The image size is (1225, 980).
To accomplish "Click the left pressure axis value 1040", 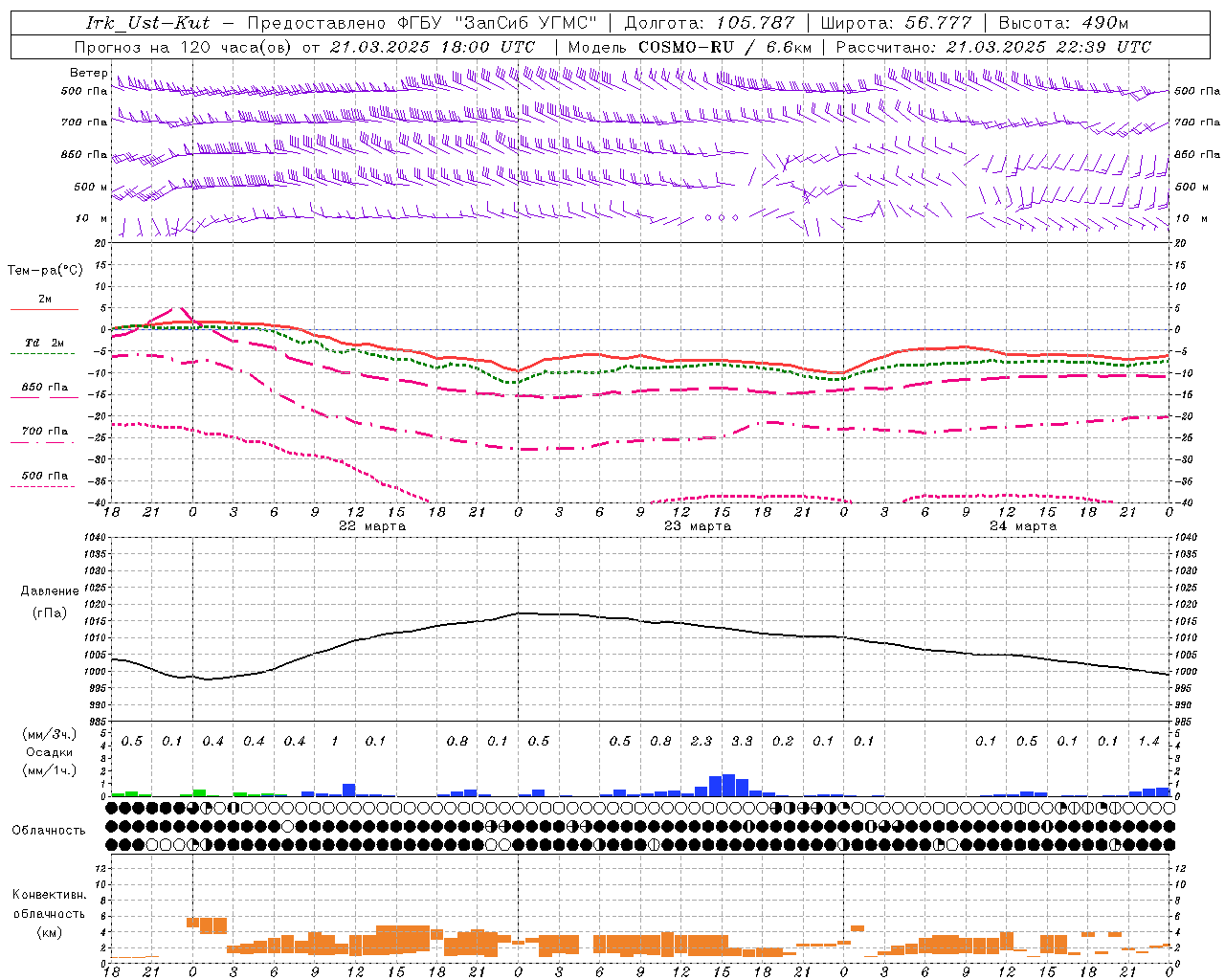I will tap(95, 538).
